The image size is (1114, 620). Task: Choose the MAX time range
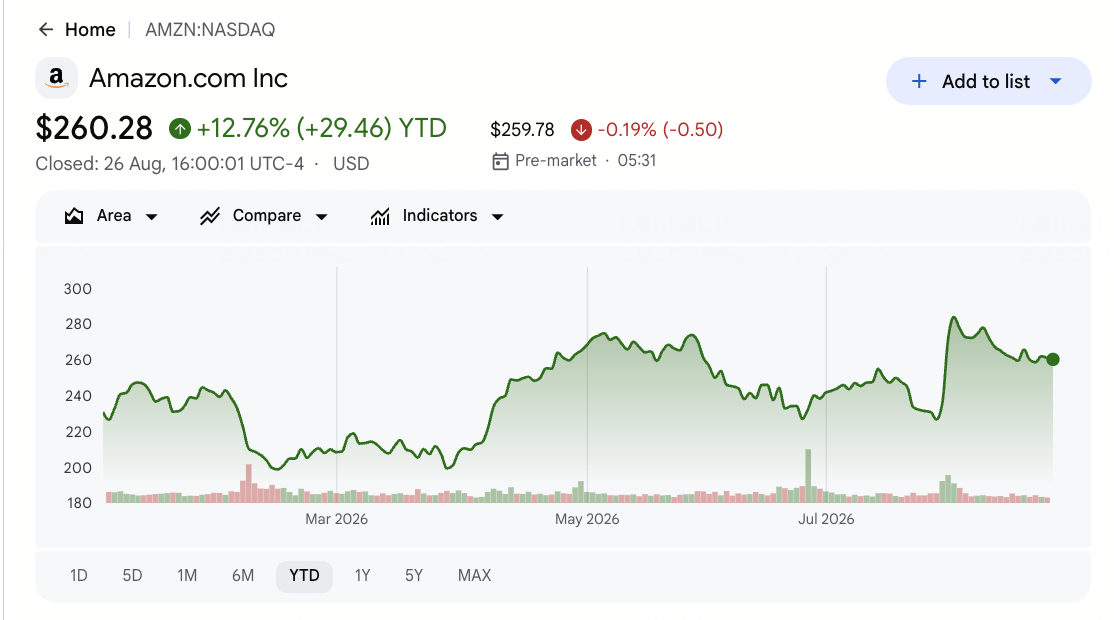(475, 575)
